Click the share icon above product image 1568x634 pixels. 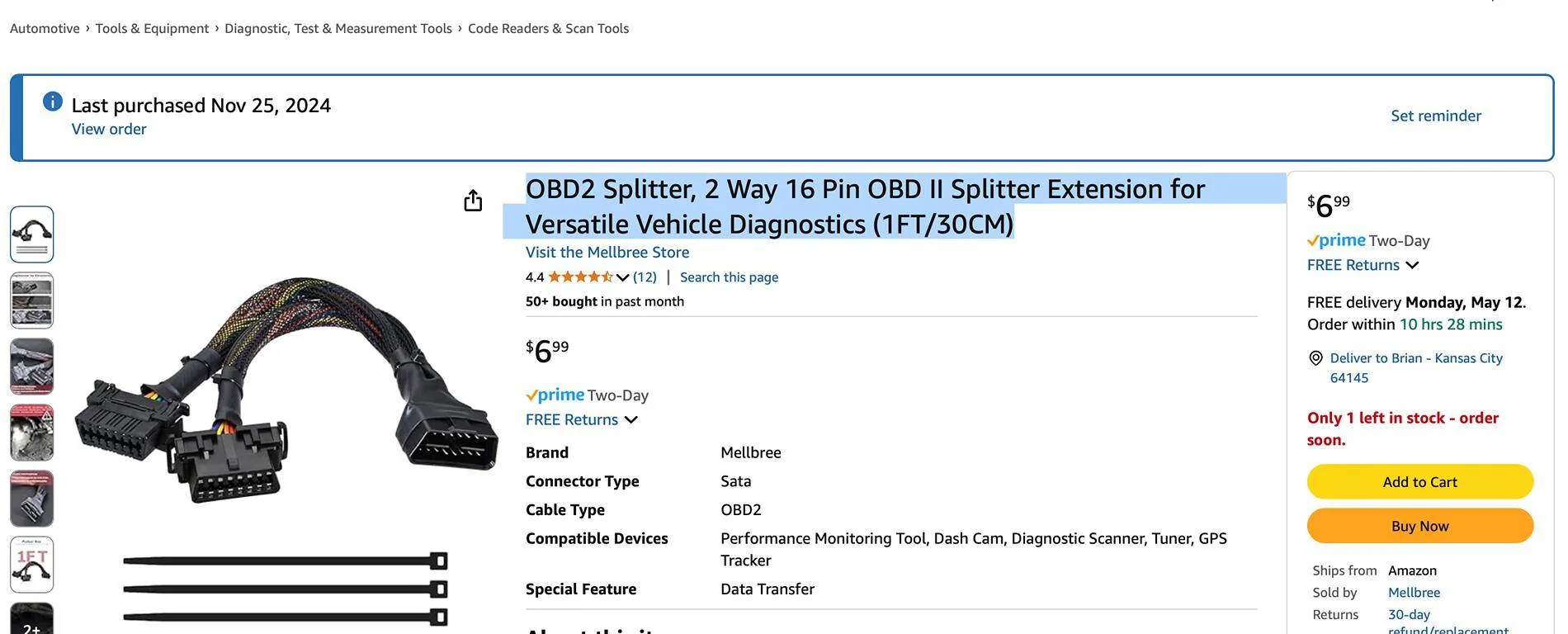pos(473,201)
